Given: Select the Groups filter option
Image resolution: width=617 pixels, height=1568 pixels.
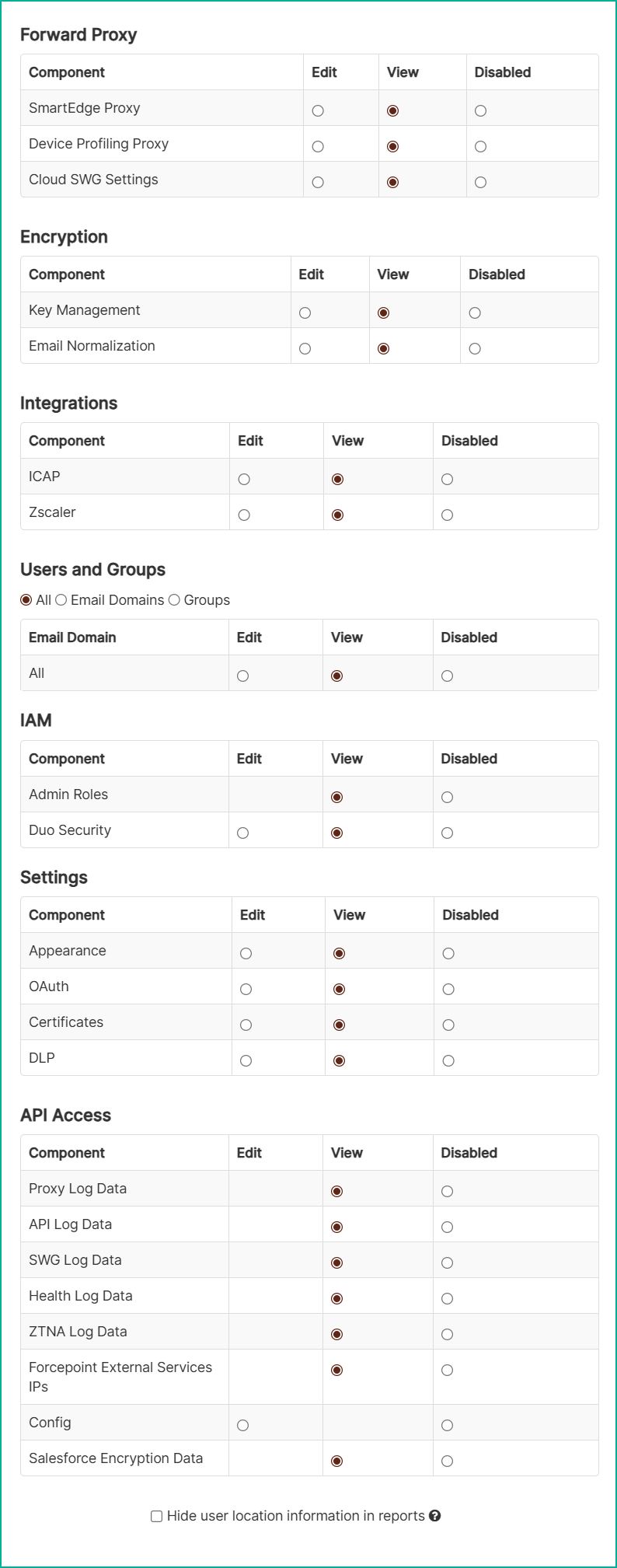Looking at the screenshot, I should pyautogui.click(x=174, y=600).
